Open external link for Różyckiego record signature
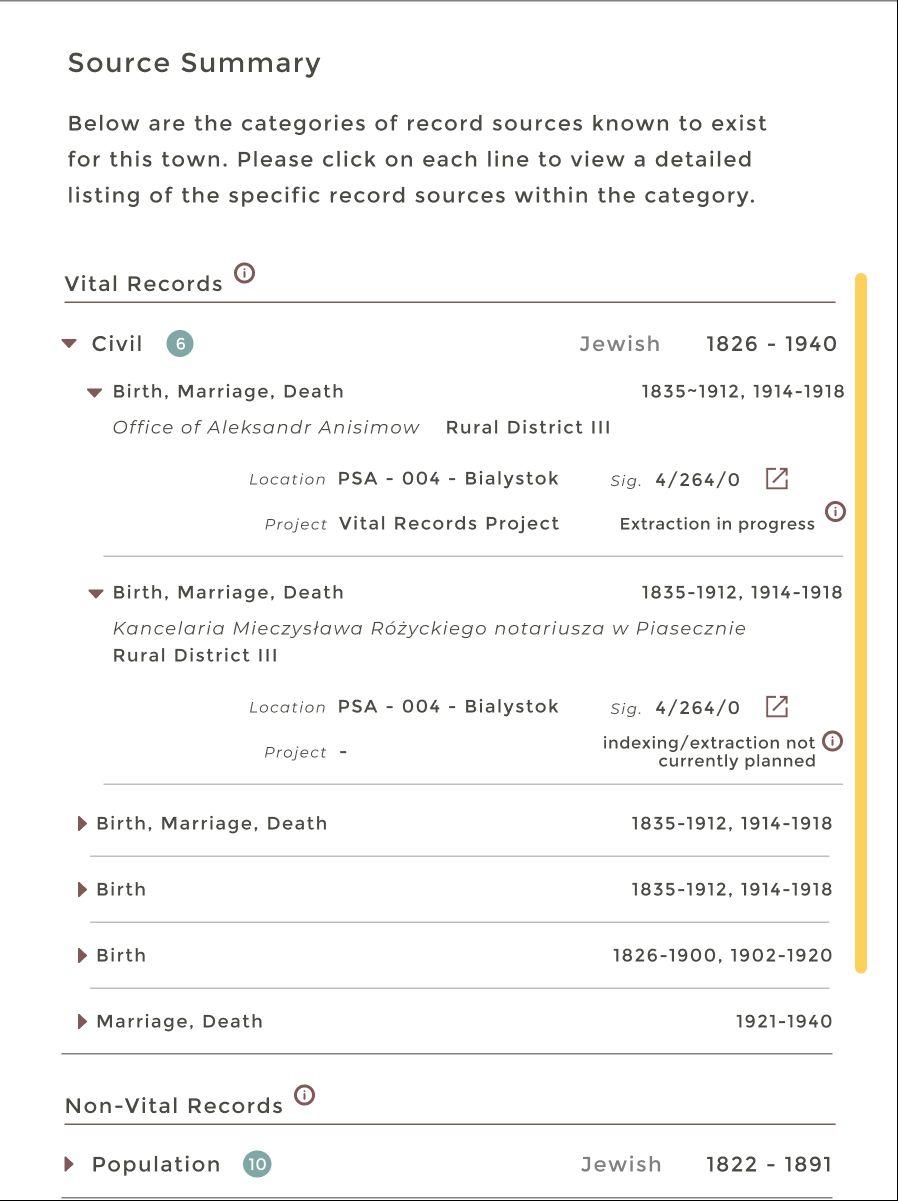 [777, 707]
